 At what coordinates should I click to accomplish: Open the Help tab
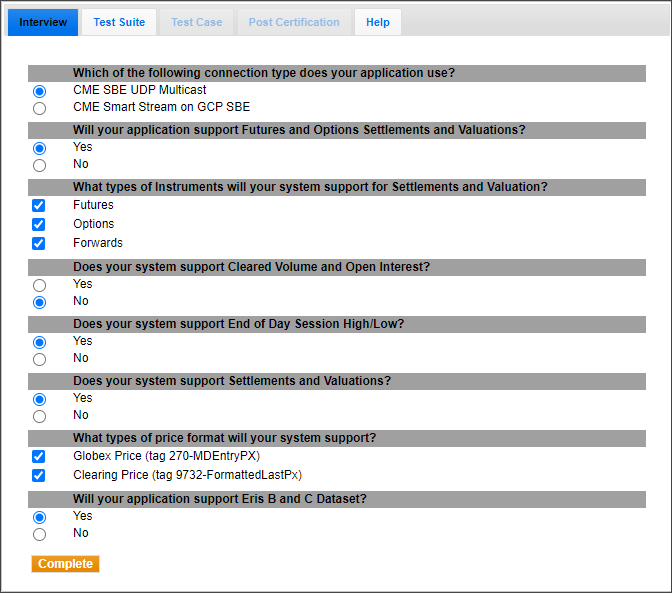coord(378,22)
